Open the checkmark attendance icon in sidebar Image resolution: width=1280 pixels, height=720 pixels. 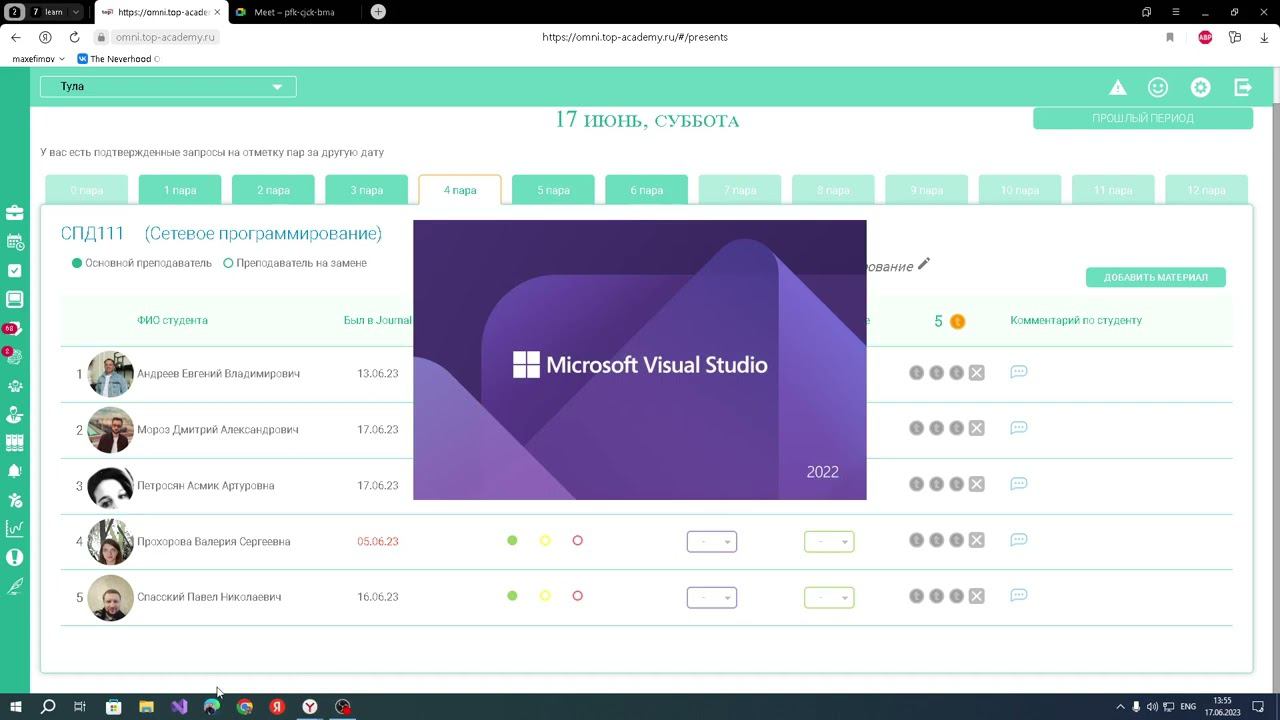coord(15,270)
